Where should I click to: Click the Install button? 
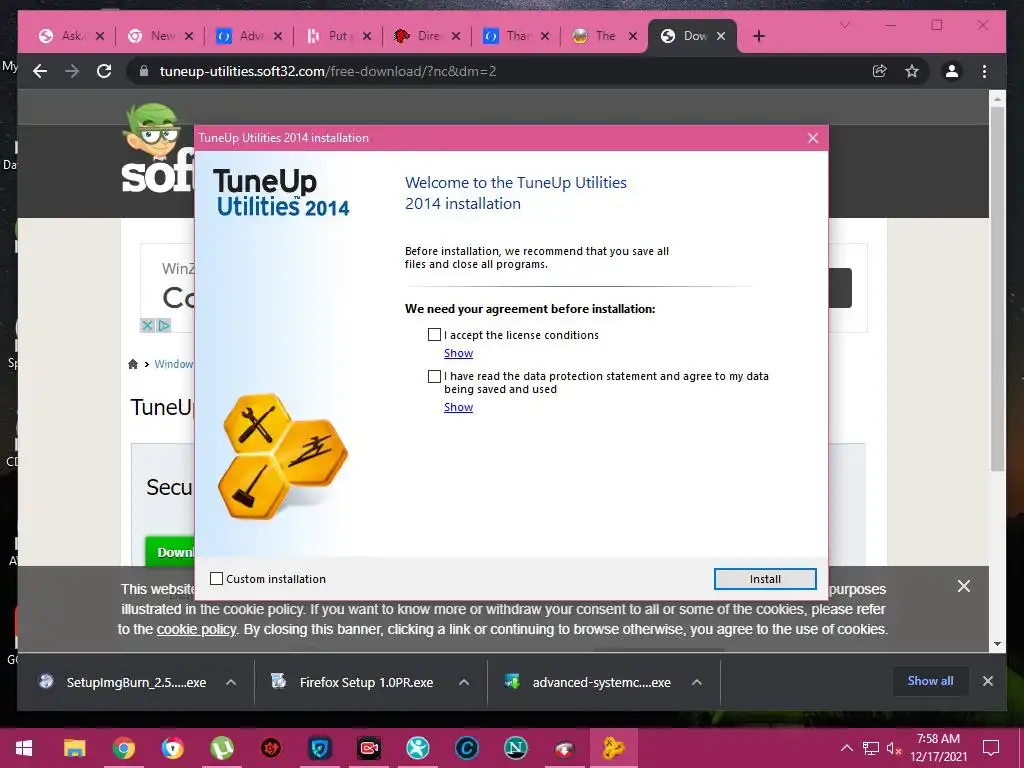765,579
